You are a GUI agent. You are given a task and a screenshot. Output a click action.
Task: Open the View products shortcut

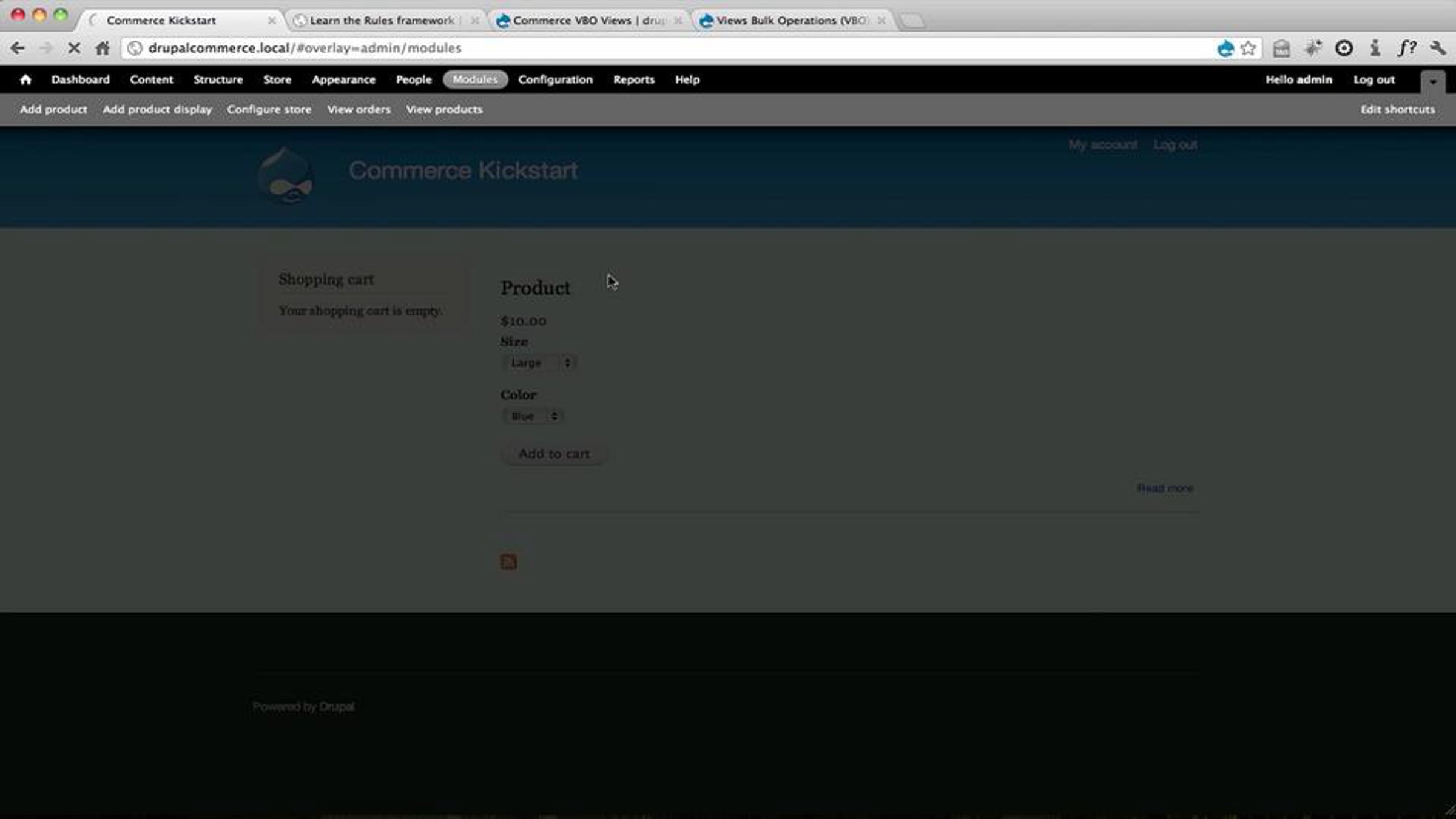444,110
